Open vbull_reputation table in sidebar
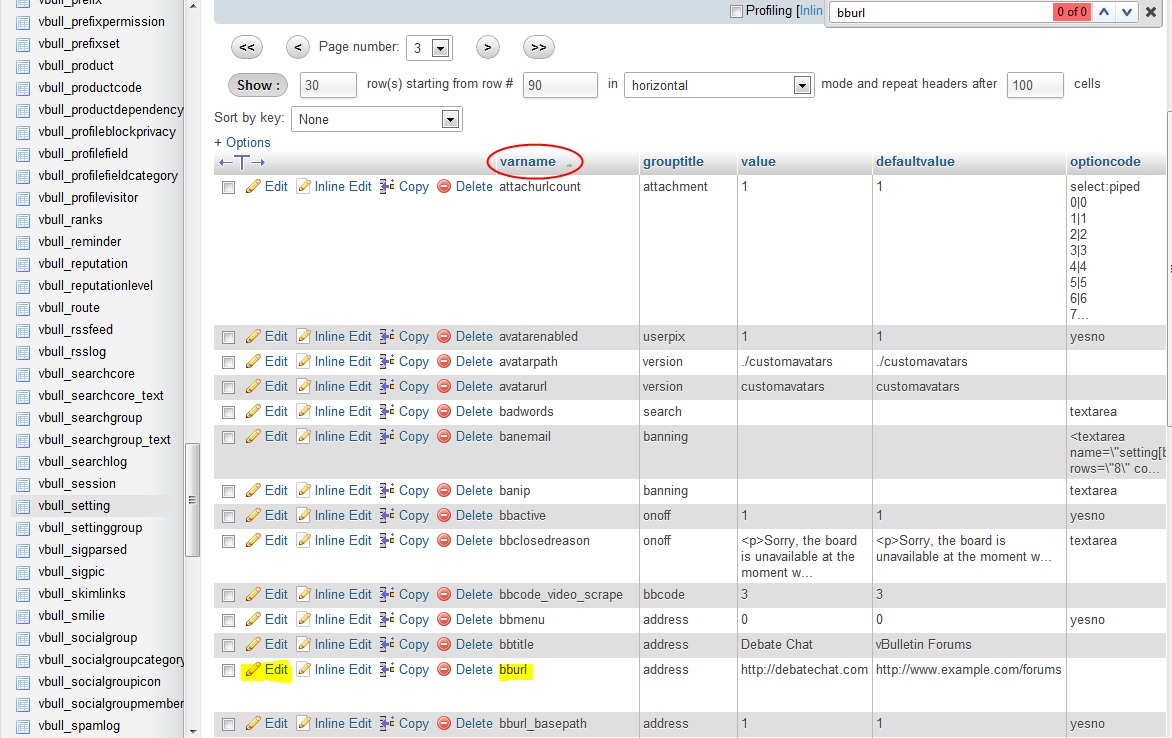Screen dimensions: 1172x738 coord(83,264)
